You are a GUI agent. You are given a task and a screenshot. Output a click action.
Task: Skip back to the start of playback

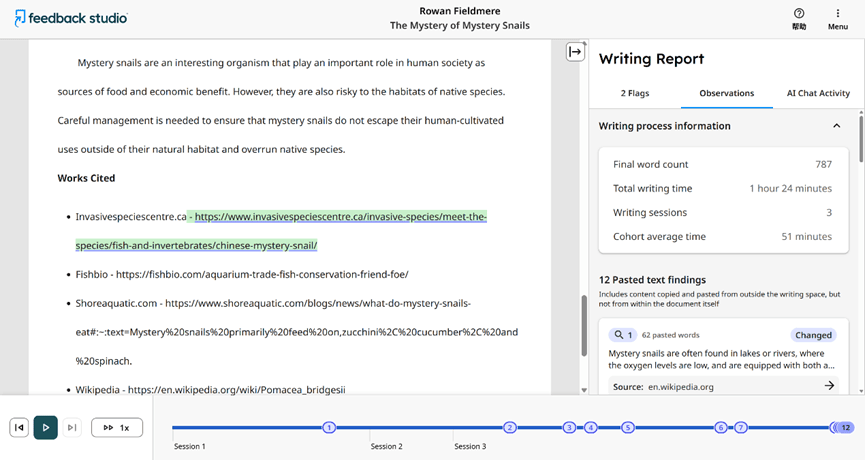tap(18, 427)
